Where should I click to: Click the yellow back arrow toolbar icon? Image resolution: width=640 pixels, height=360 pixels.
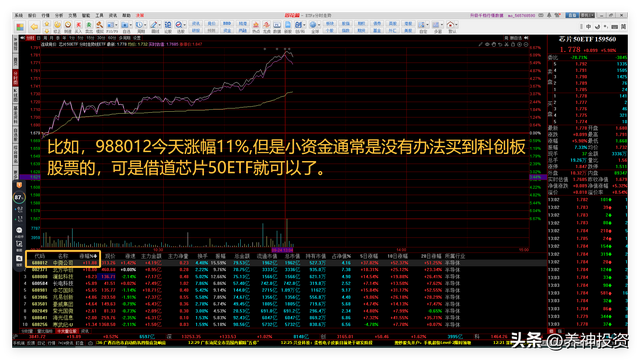34,27
